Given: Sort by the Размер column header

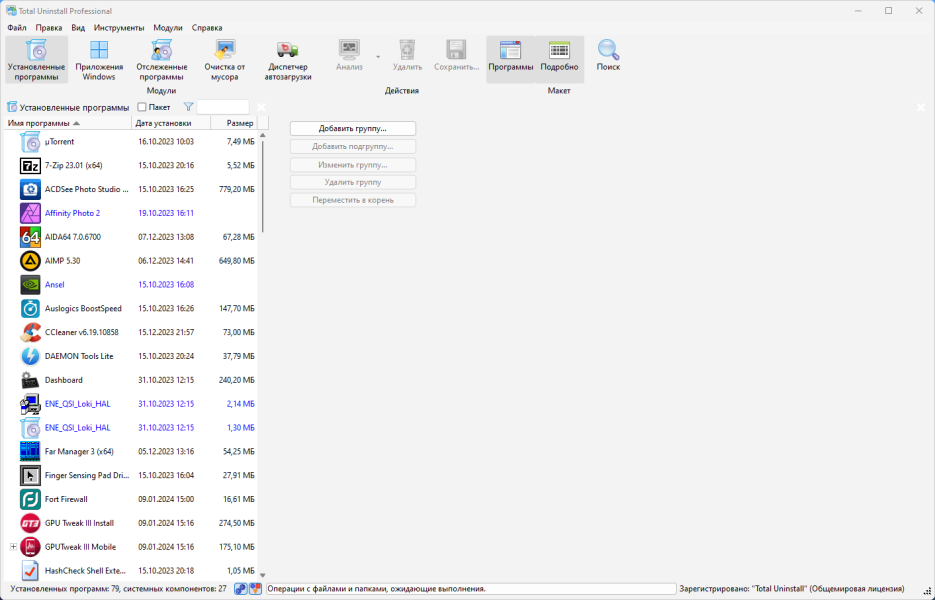Looking at the screenshot, I should coord(234,123).
